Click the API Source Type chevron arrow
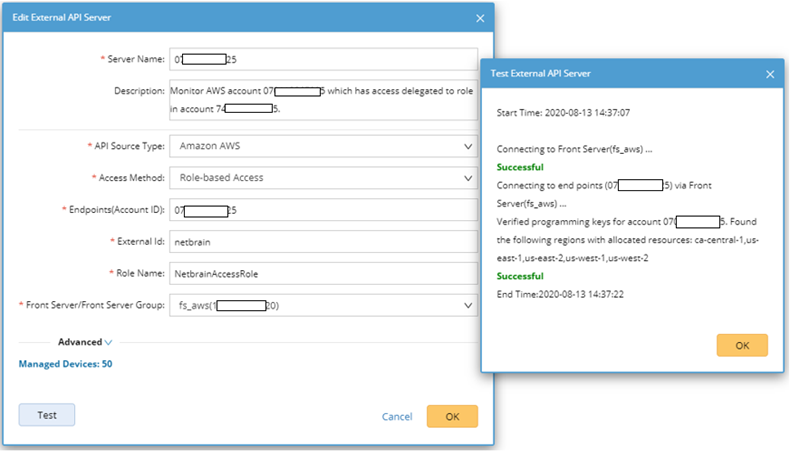 468,147
